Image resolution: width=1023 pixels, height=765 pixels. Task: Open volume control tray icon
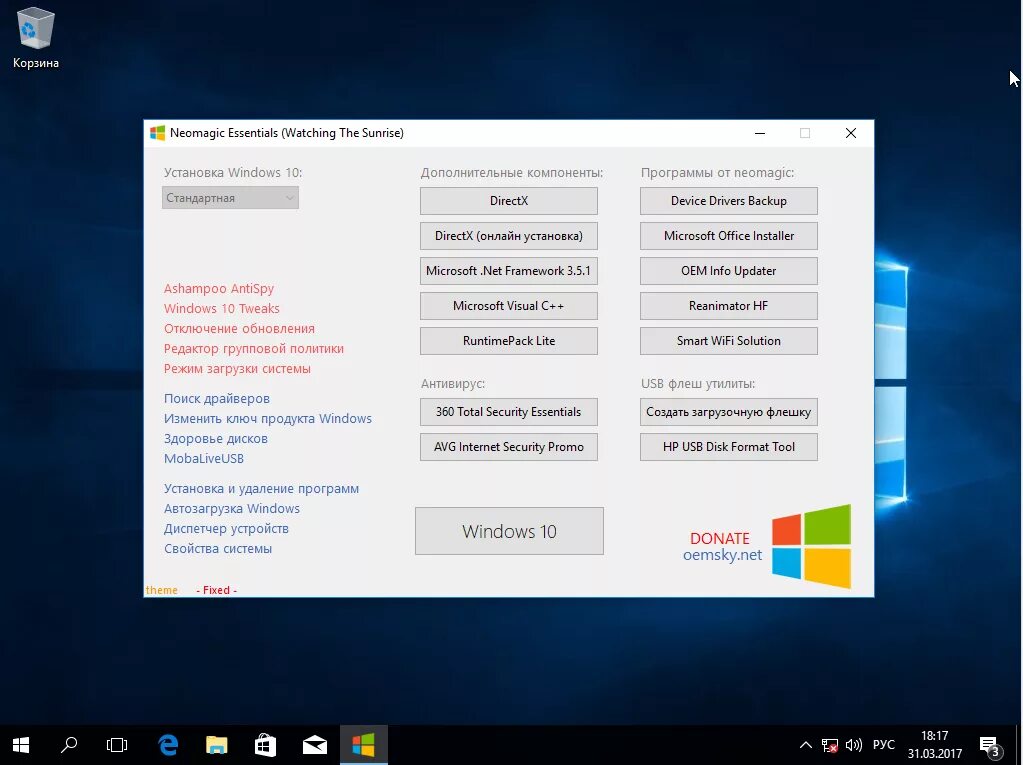coord(853,745)
